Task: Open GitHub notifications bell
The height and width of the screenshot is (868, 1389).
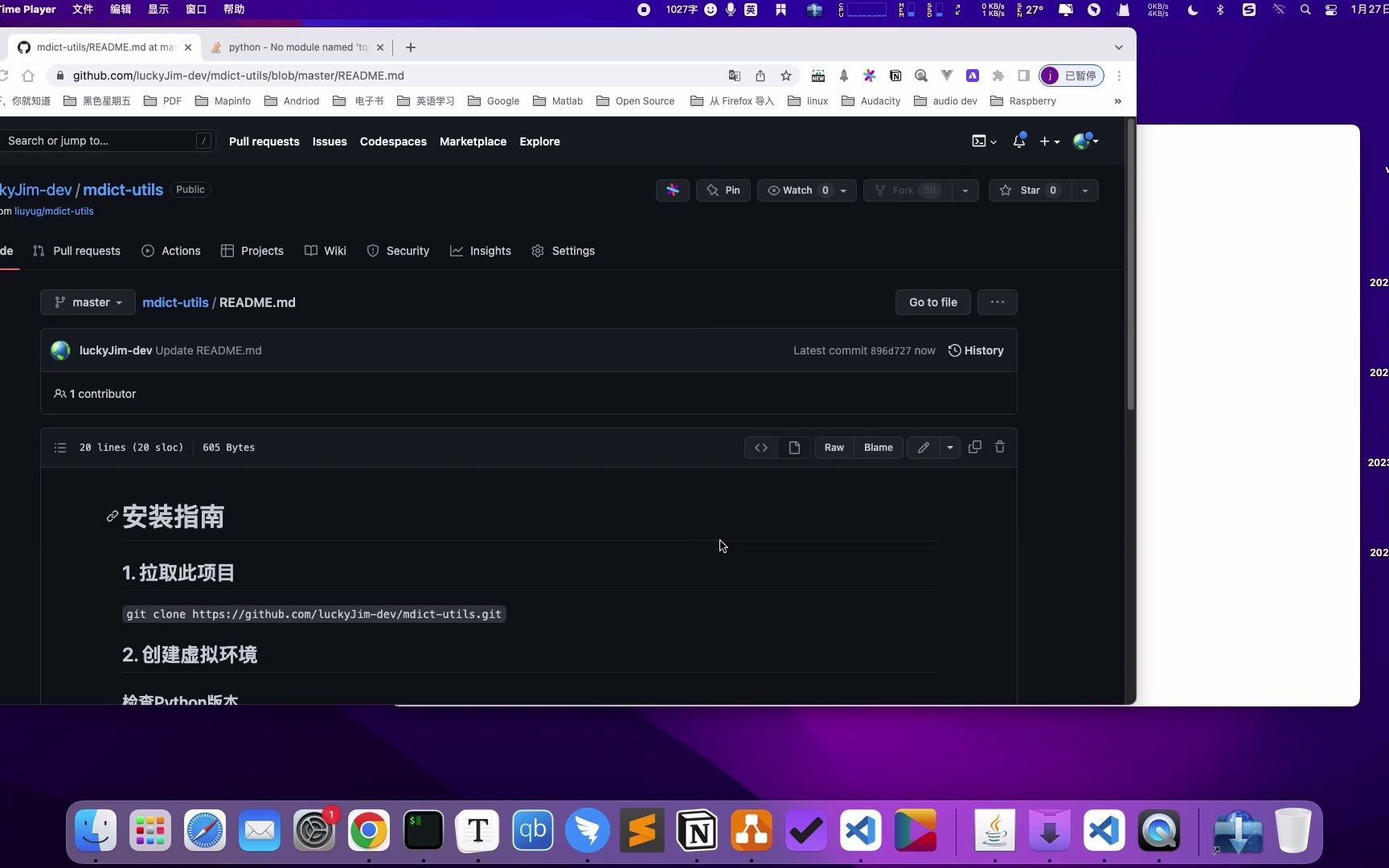Action: (1019, 141)
